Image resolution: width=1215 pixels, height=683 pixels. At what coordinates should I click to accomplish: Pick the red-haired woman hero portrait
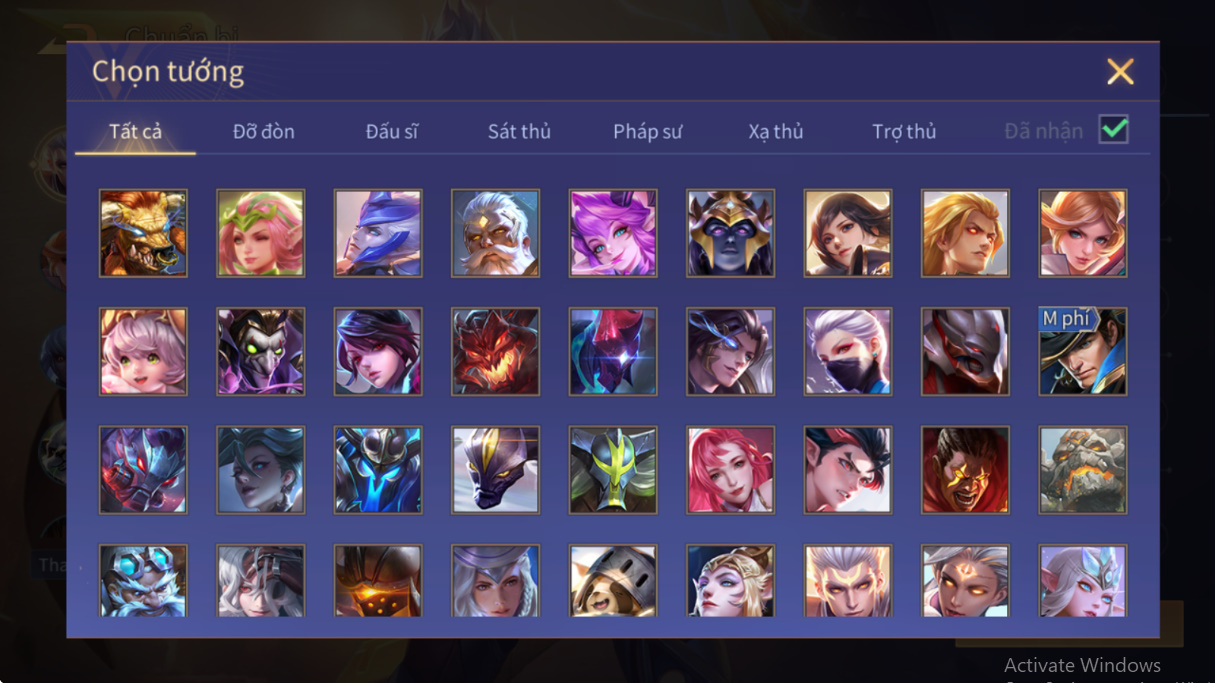tap(730, 470)
